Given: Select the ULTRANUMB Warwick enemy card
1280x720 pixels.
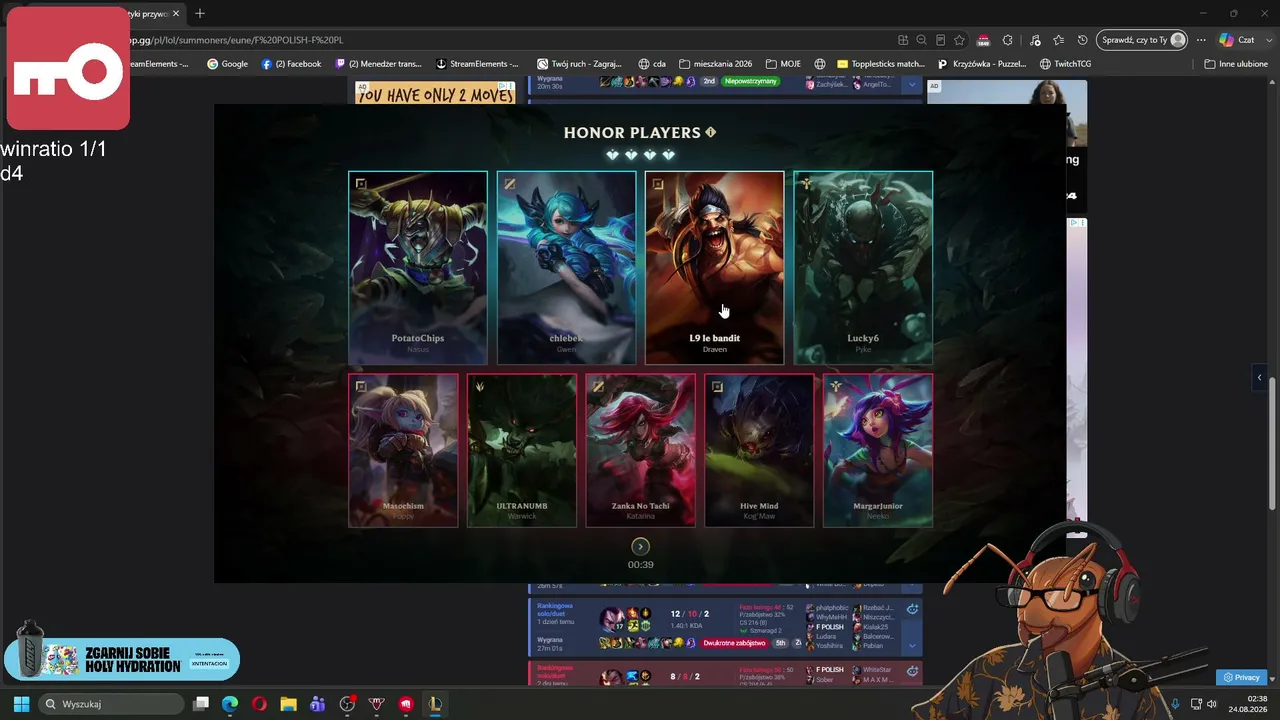Looking at the screenshot, I should 522,450.
